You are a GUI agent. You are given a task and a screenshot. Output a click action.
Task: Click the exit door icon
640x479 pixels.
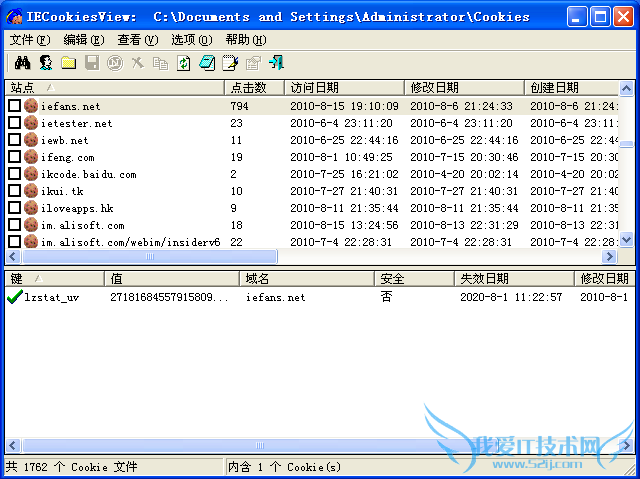(x=276, y=63)
